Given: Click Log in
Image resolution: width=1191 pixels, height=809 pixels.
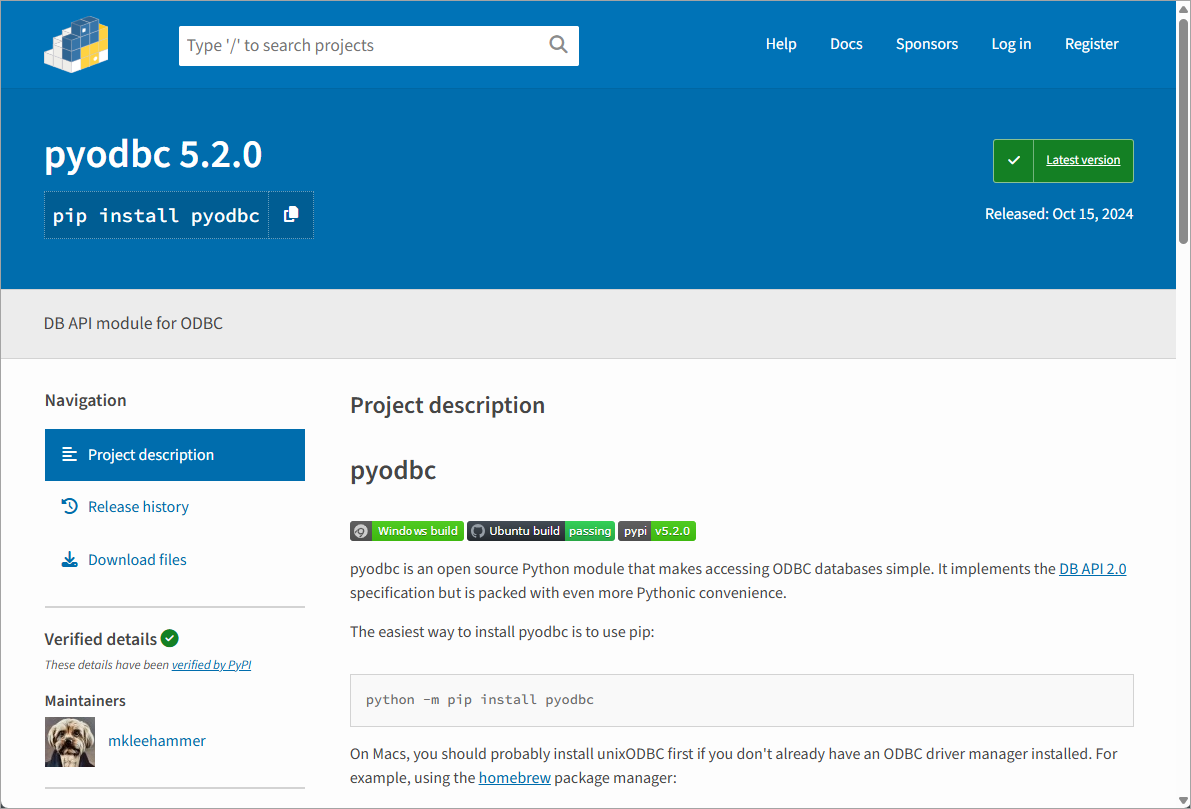Looking at the screenshot, I should tap(1011, 44).
